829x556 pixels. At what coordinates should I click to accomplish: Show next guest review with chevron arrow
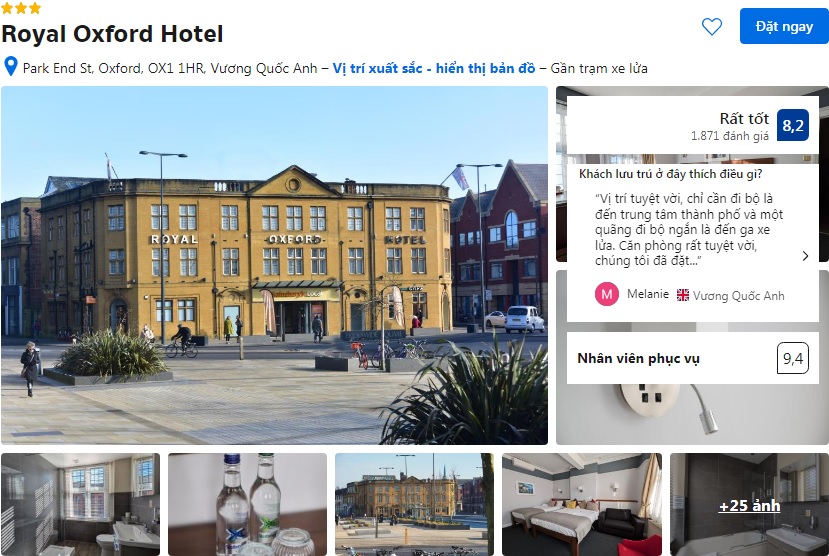805,256
